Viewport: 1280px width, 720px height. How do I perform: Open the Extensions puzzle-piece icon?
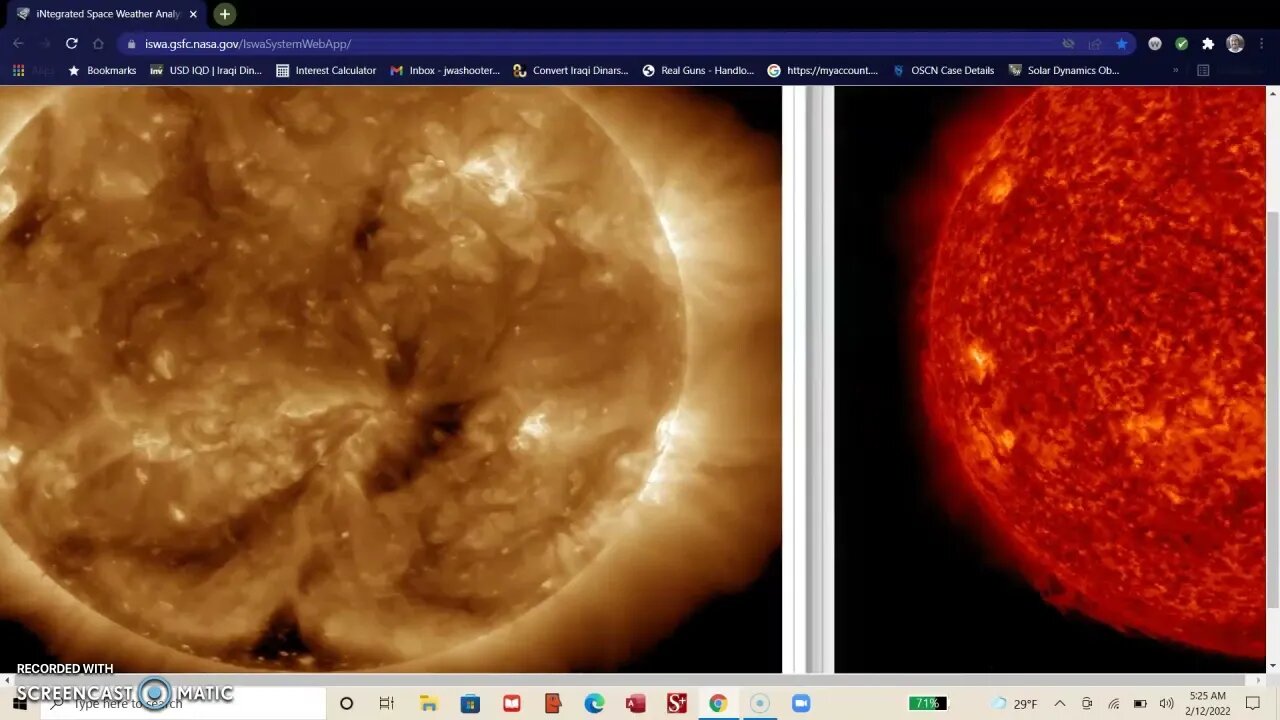pyautogui.click(x=1208, y=44)
